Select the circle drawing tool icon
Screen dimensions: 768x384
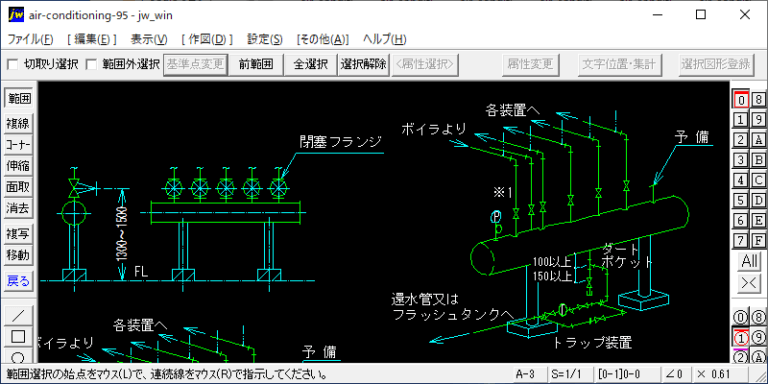(18, 356)
